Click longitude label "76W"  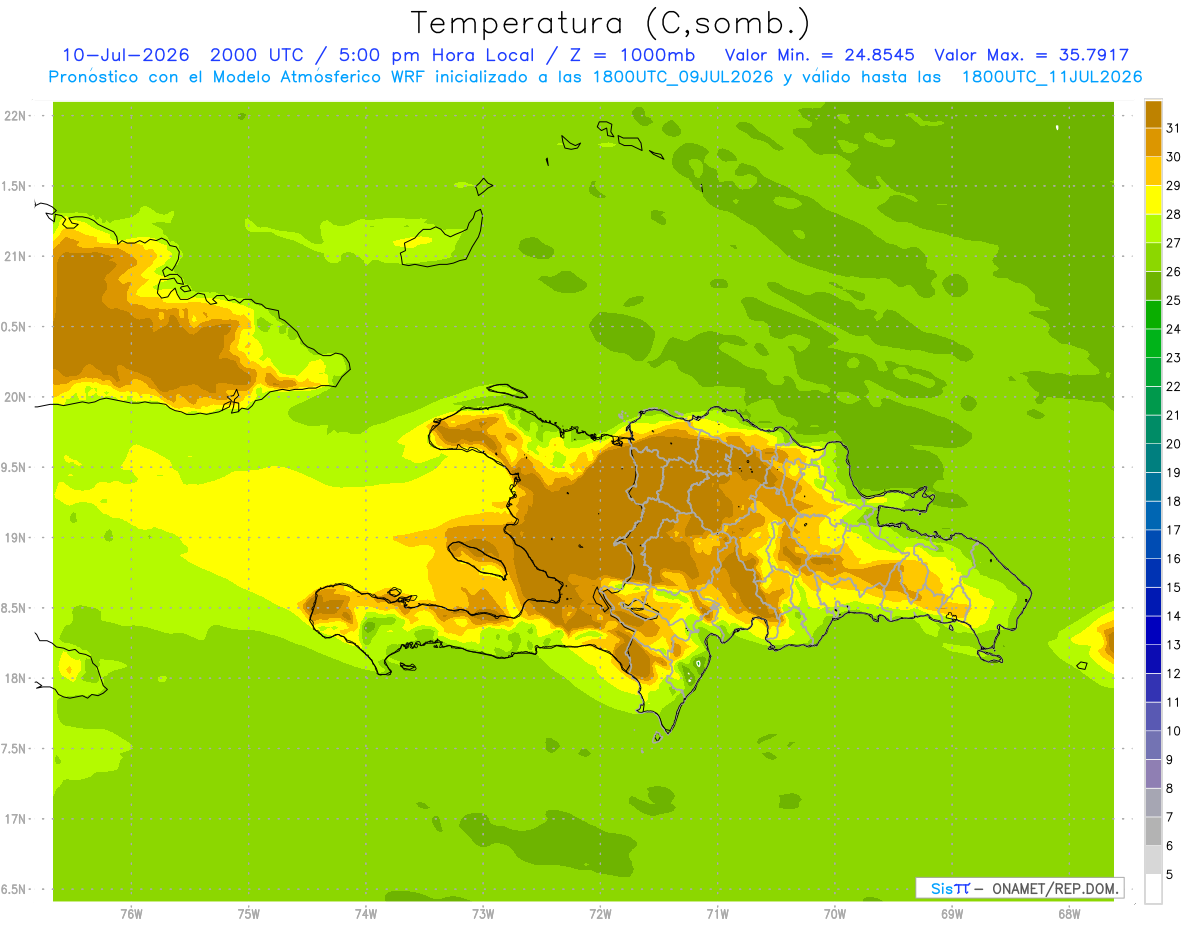(131, 913)
